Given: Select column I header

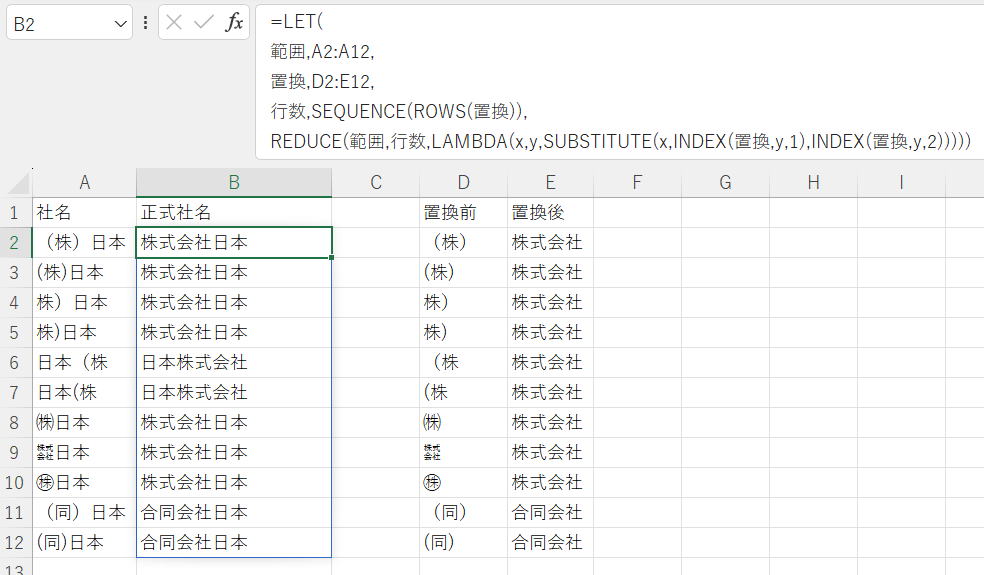Looking at the screenshot, I should click(901, 183).
